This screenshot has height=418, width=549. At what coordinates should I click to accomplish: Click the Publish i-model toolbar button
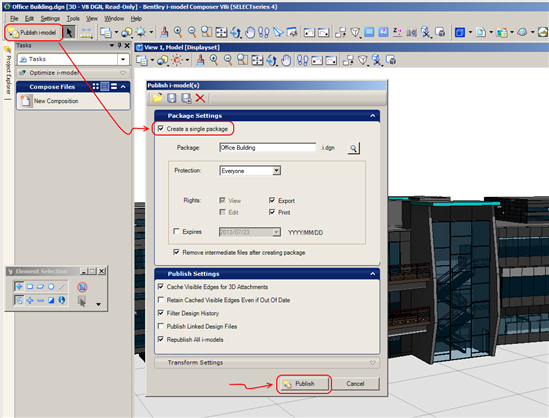point(33,33)
